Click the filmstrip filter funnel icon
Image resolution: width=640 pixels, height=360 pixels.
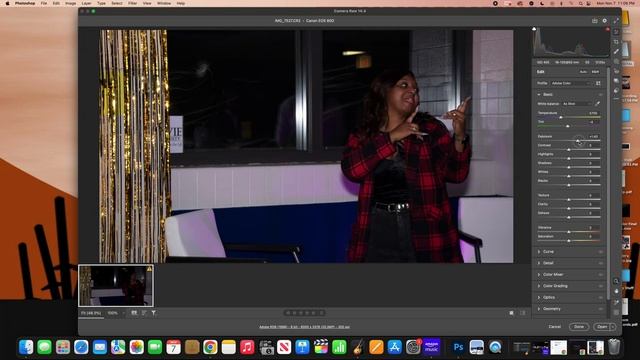153,313
